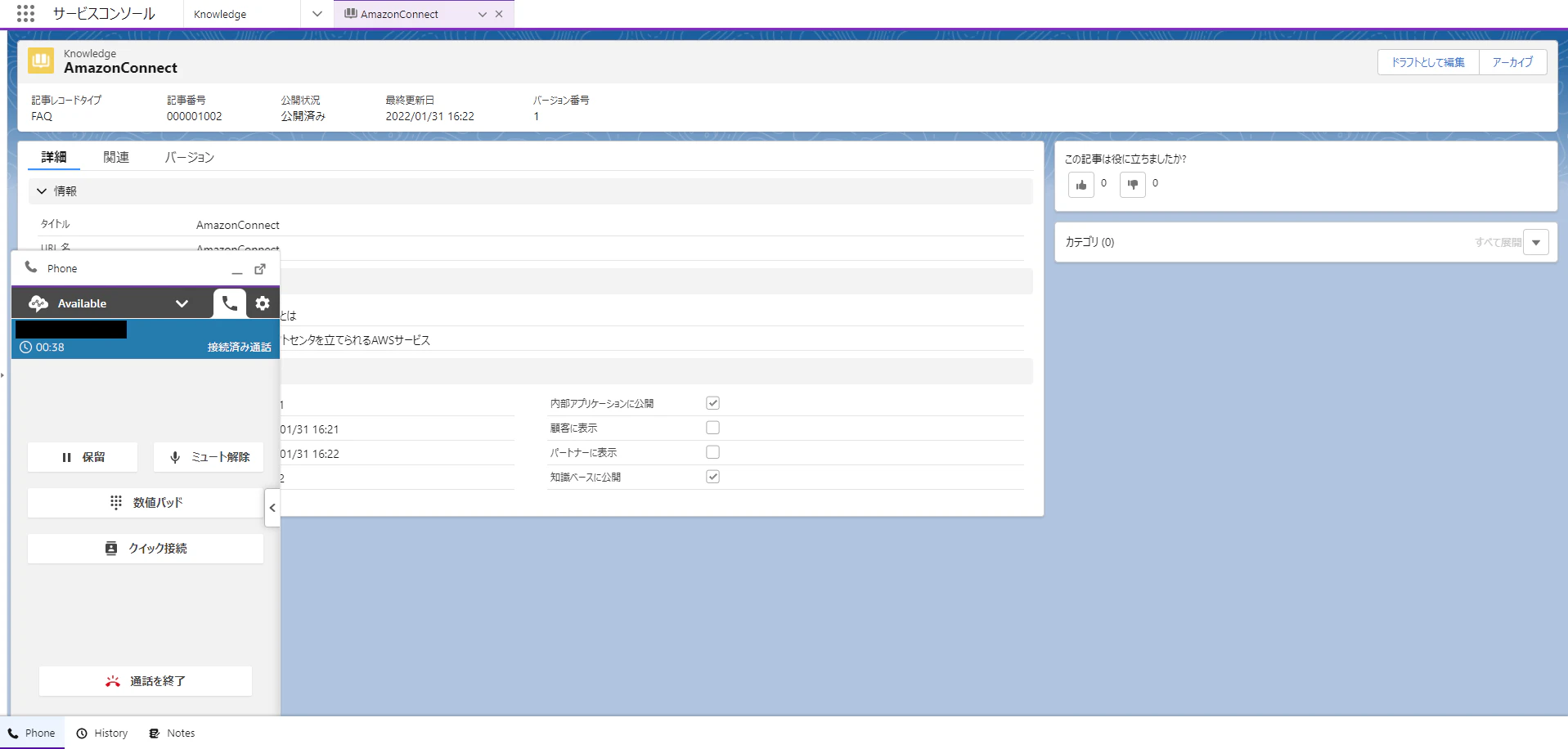Close the AmazonConnect workspace tab

click(499, 14)
